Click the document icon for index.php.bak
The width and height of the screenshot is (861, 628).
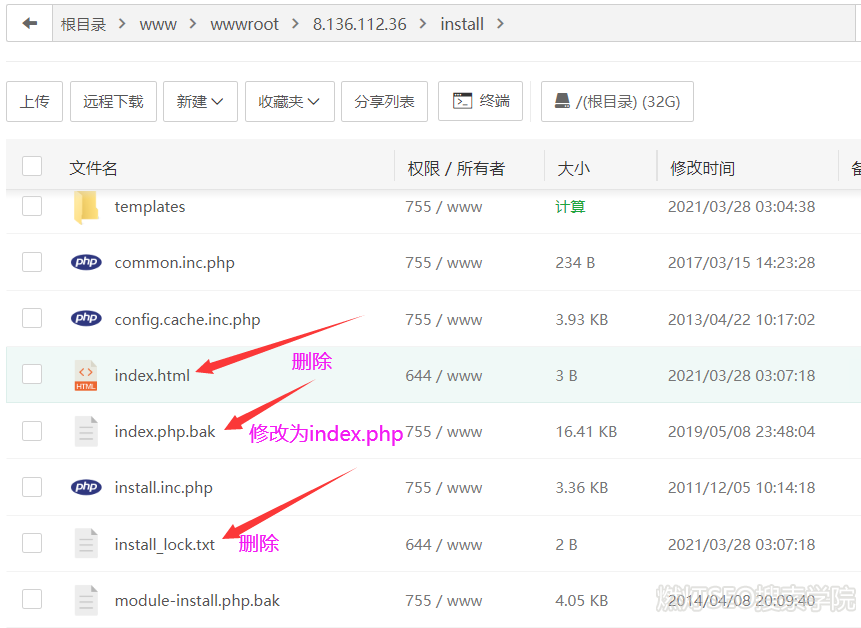(x=86, y=432)
